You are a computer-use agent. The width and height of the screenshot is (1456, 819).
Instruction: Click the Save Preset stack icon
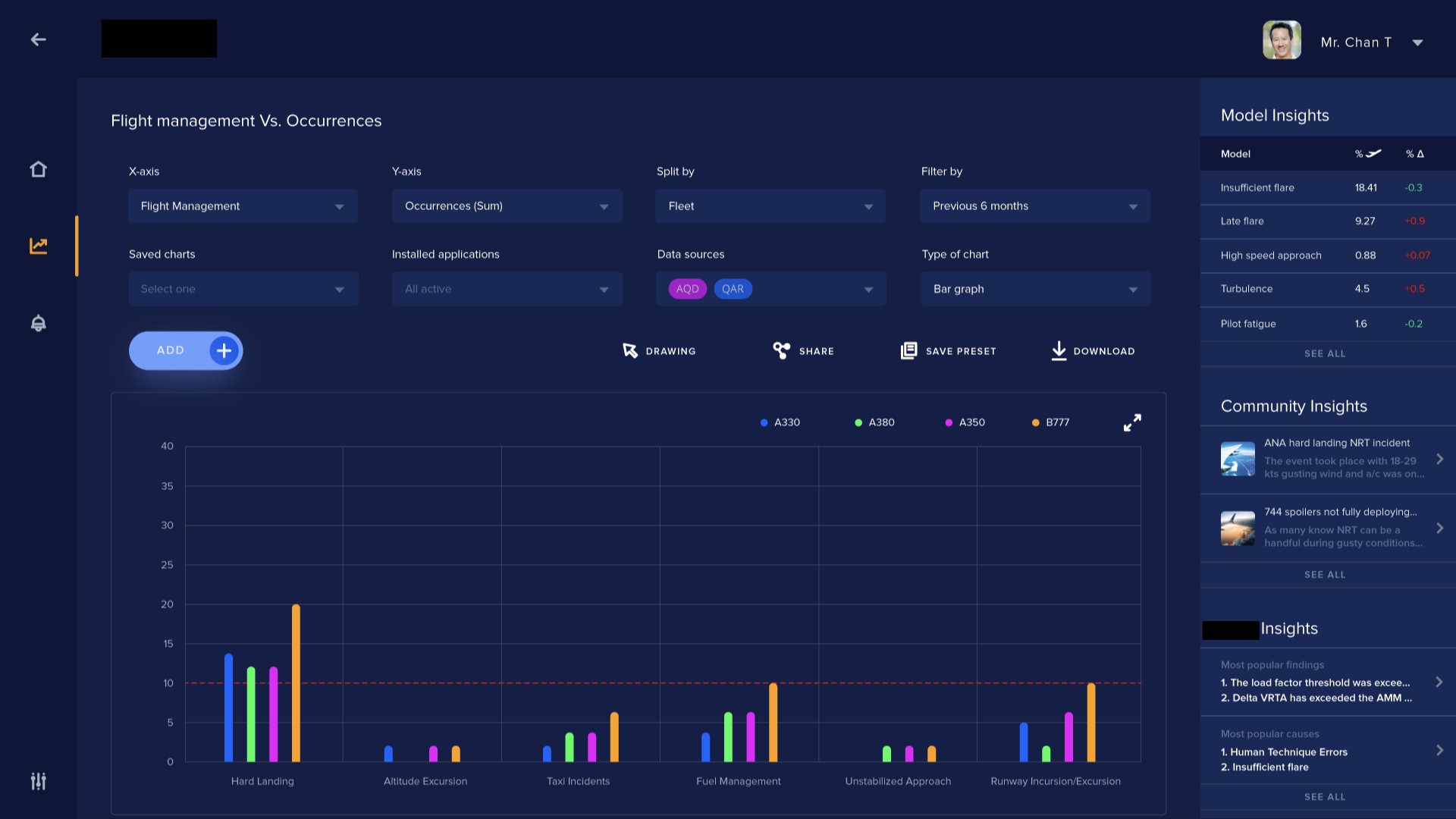(908, 350)
